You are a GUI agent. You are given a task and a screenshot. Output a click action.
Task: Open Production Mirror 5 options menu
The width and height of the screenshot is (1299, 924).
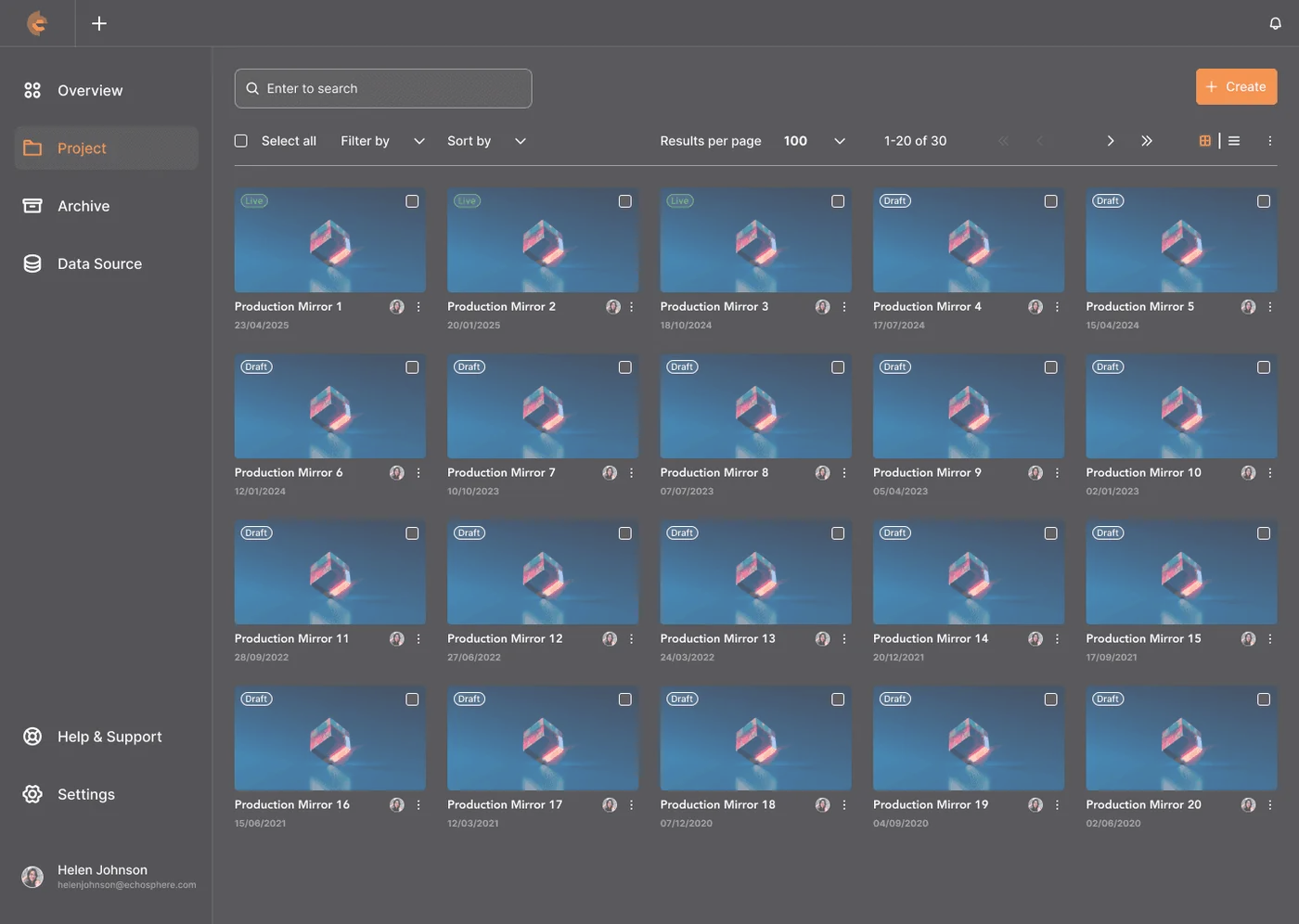coord(1270,307)
